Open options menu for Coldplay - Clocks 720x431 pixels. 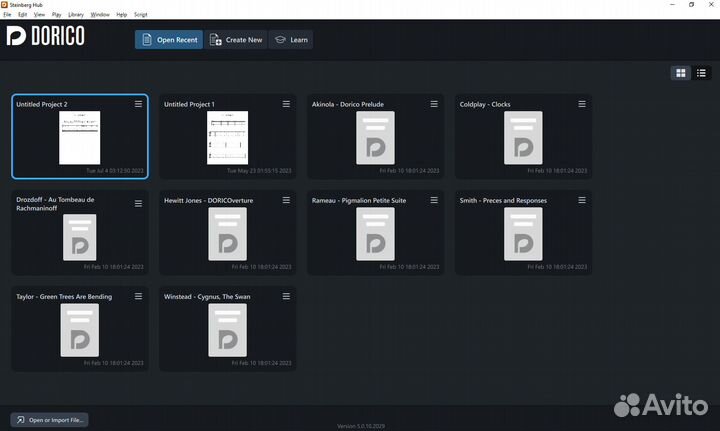pos(581,104)
